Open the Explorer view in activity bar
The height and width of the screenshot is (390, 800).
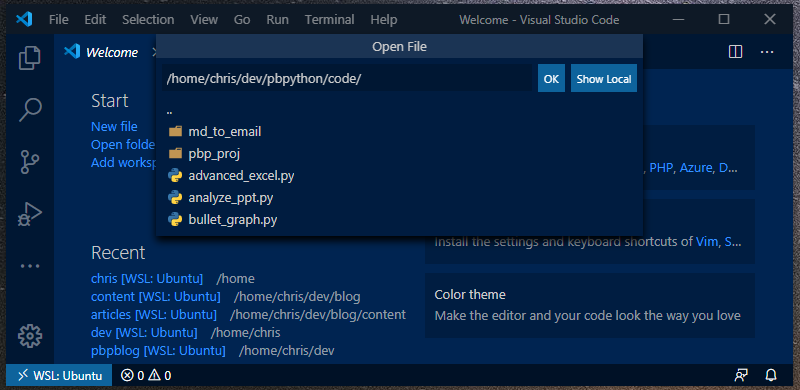tap(30, 58)
